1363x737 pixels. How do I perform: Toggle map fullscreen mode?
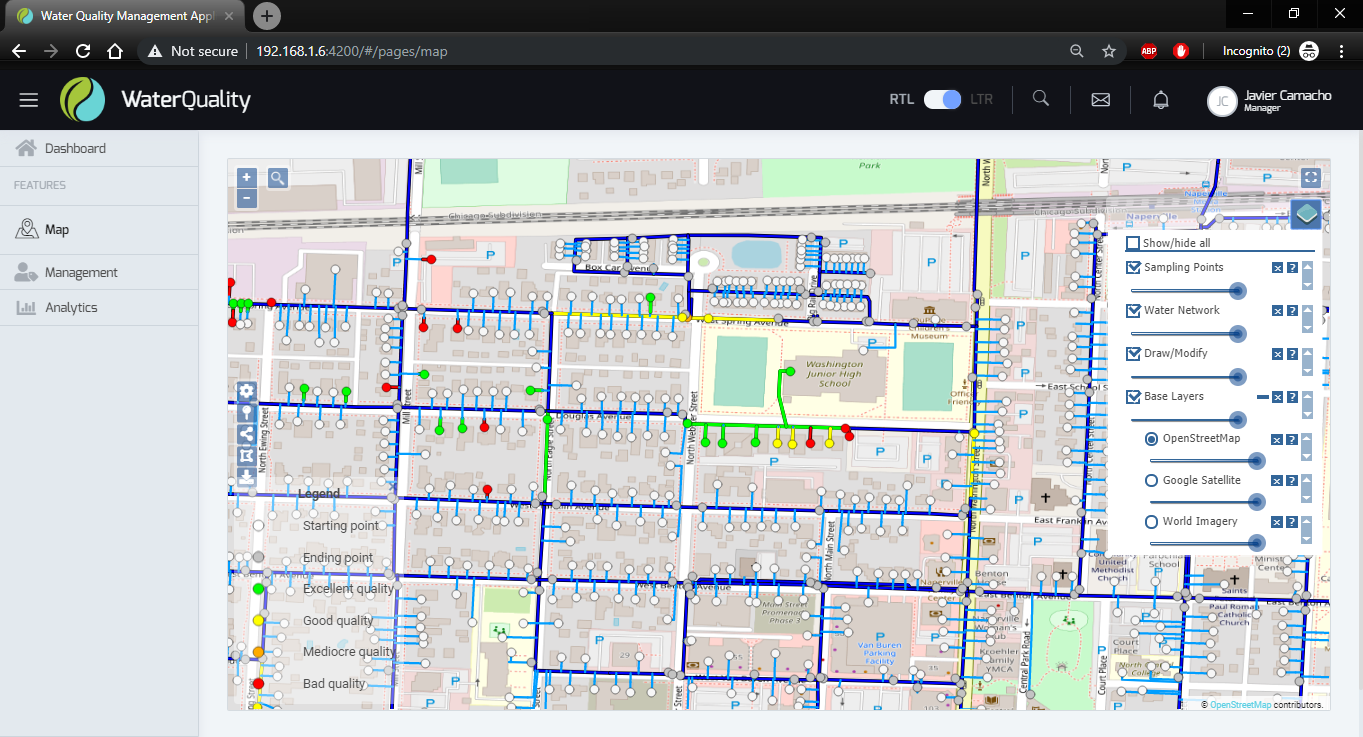(1312, 177)
